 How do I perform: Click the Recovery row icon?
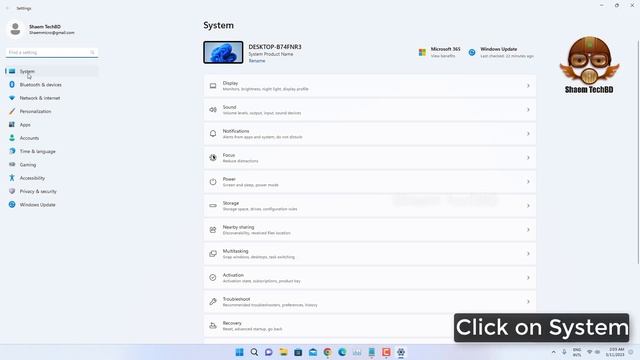click(213, 326)
